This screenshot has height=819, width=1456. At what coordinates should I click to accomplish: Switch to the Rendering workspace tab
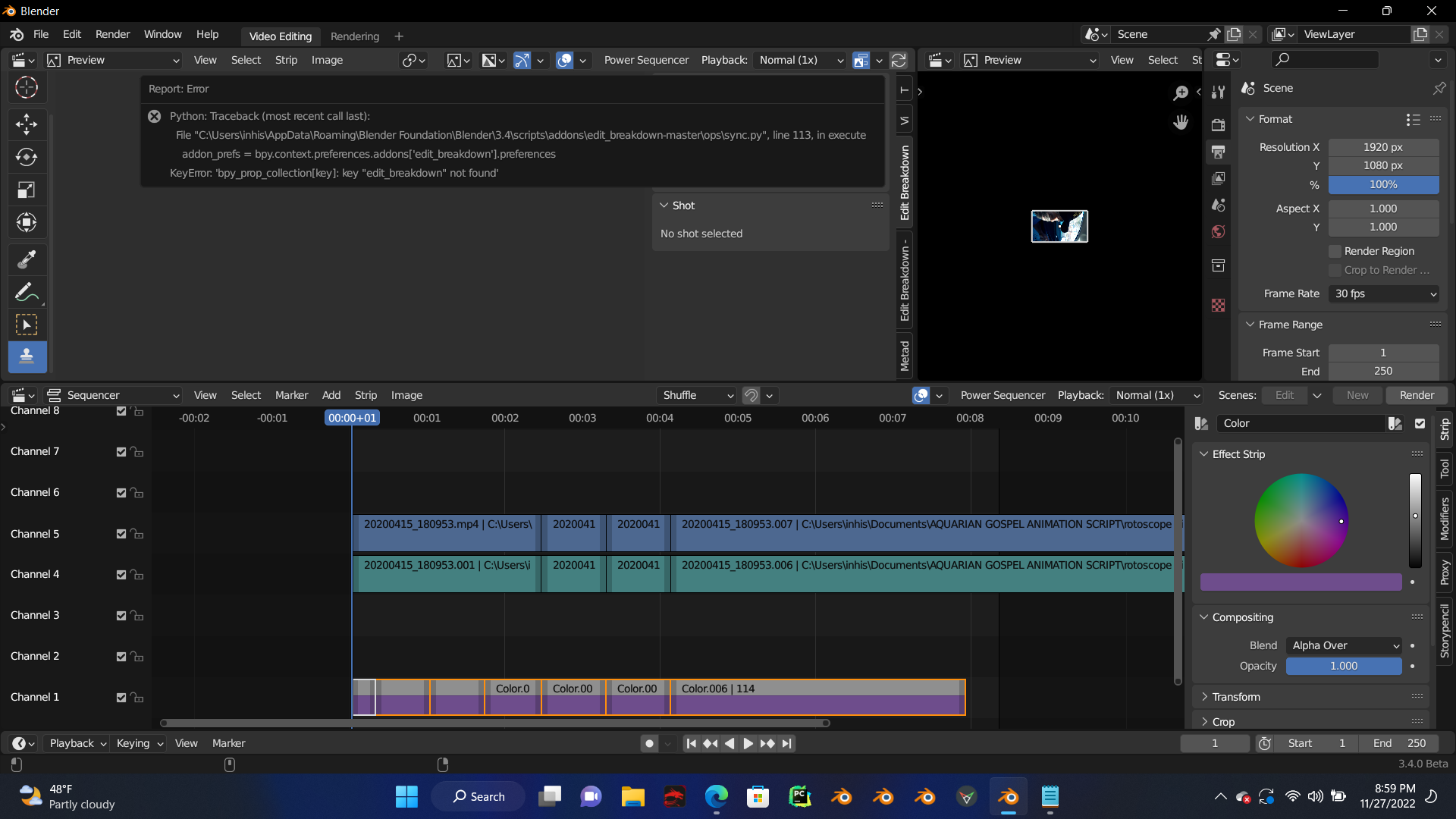[354, 36]
